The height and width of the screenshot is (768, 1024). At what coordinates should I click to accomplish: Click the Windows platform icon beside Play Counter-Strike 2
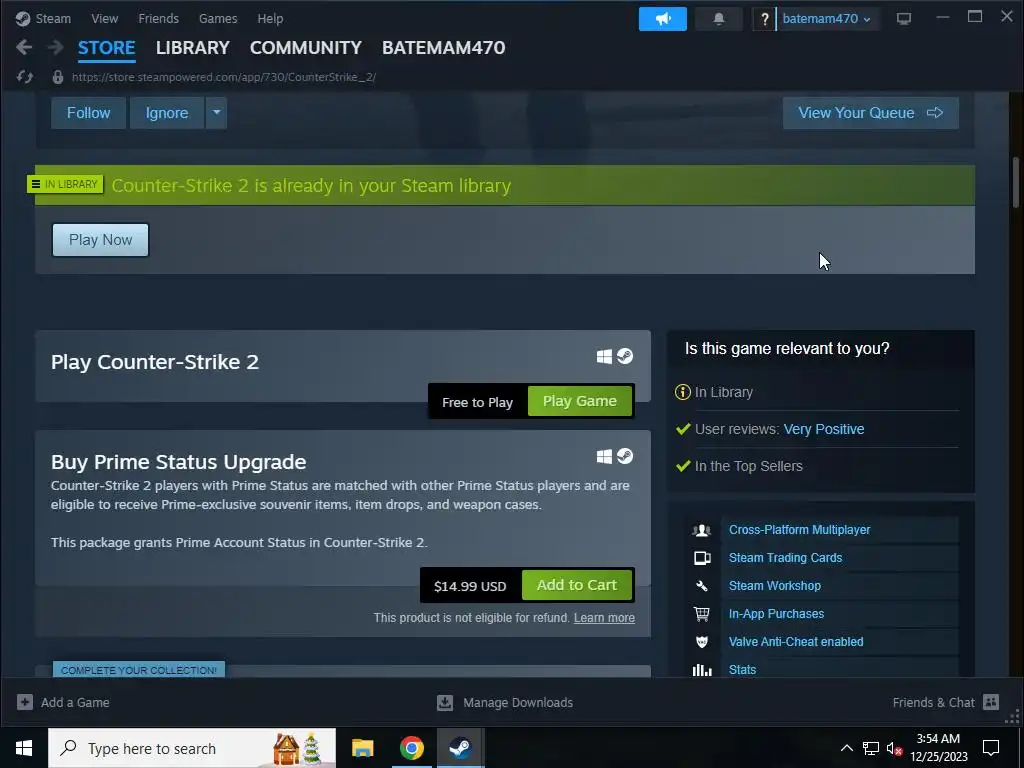[604, 356]
